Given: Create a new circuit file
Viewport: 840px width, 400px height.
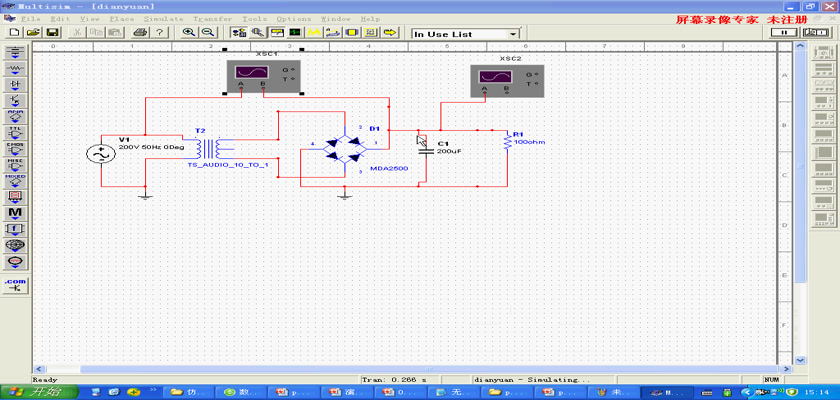Looking at the screenshot, I should click(x=14, y=32).
